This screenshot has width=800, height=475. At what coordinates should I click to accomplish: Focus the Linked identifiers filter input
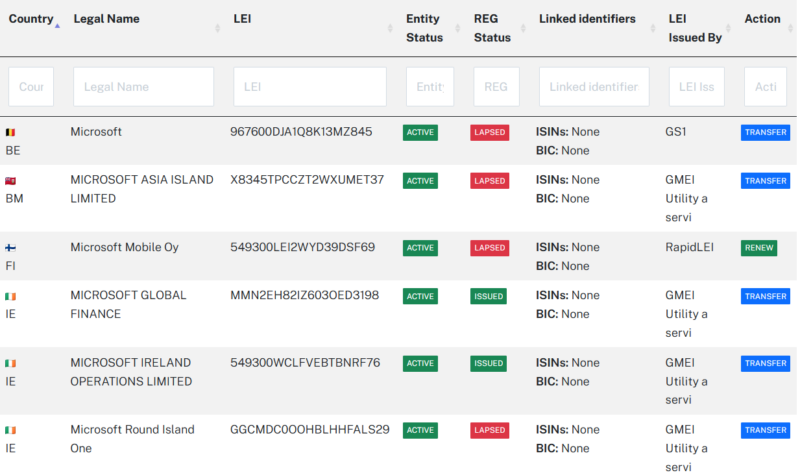(594, 87)
